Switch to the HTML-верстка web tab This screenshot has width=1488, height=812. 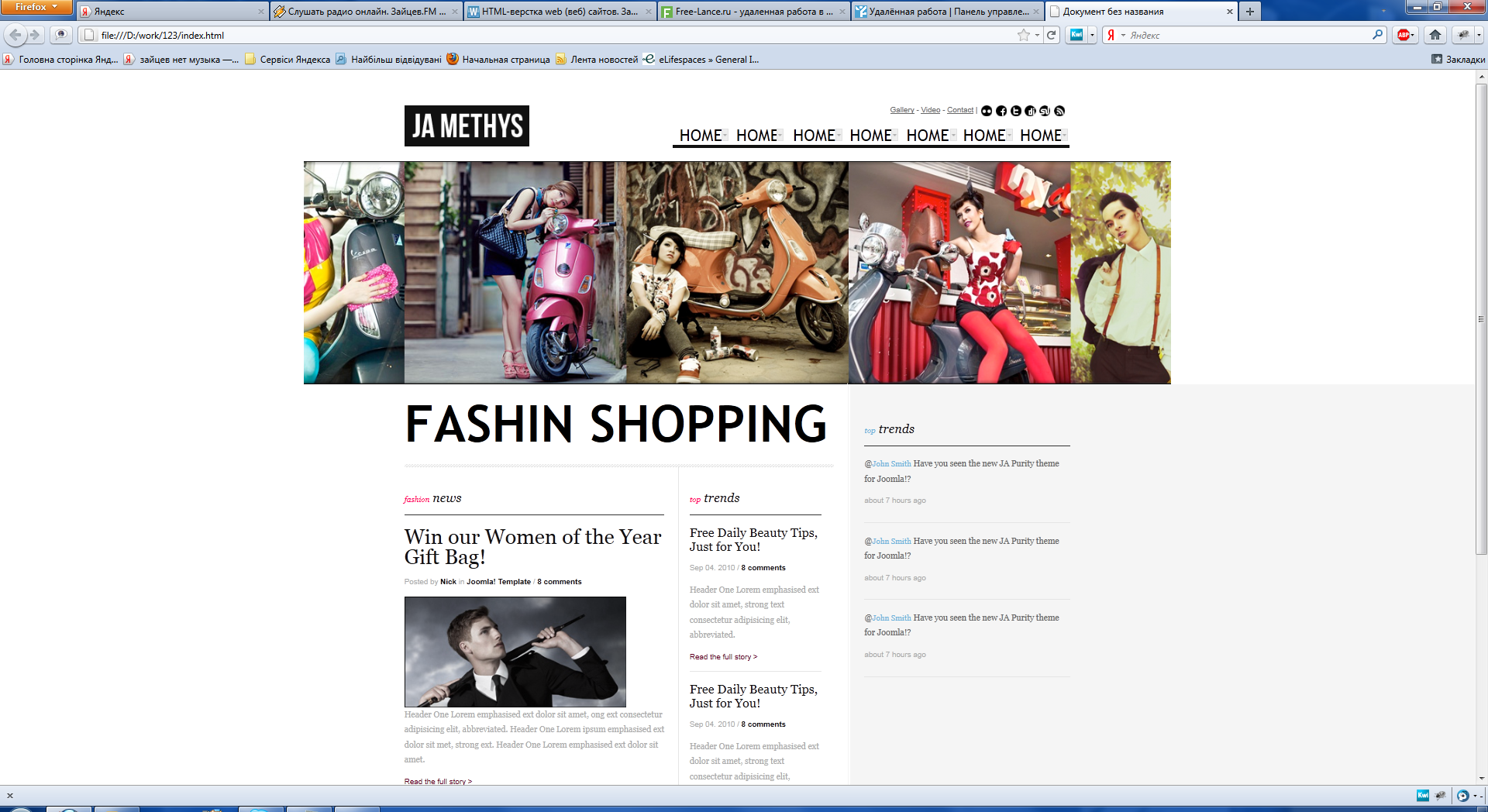[x=560, y=12]
